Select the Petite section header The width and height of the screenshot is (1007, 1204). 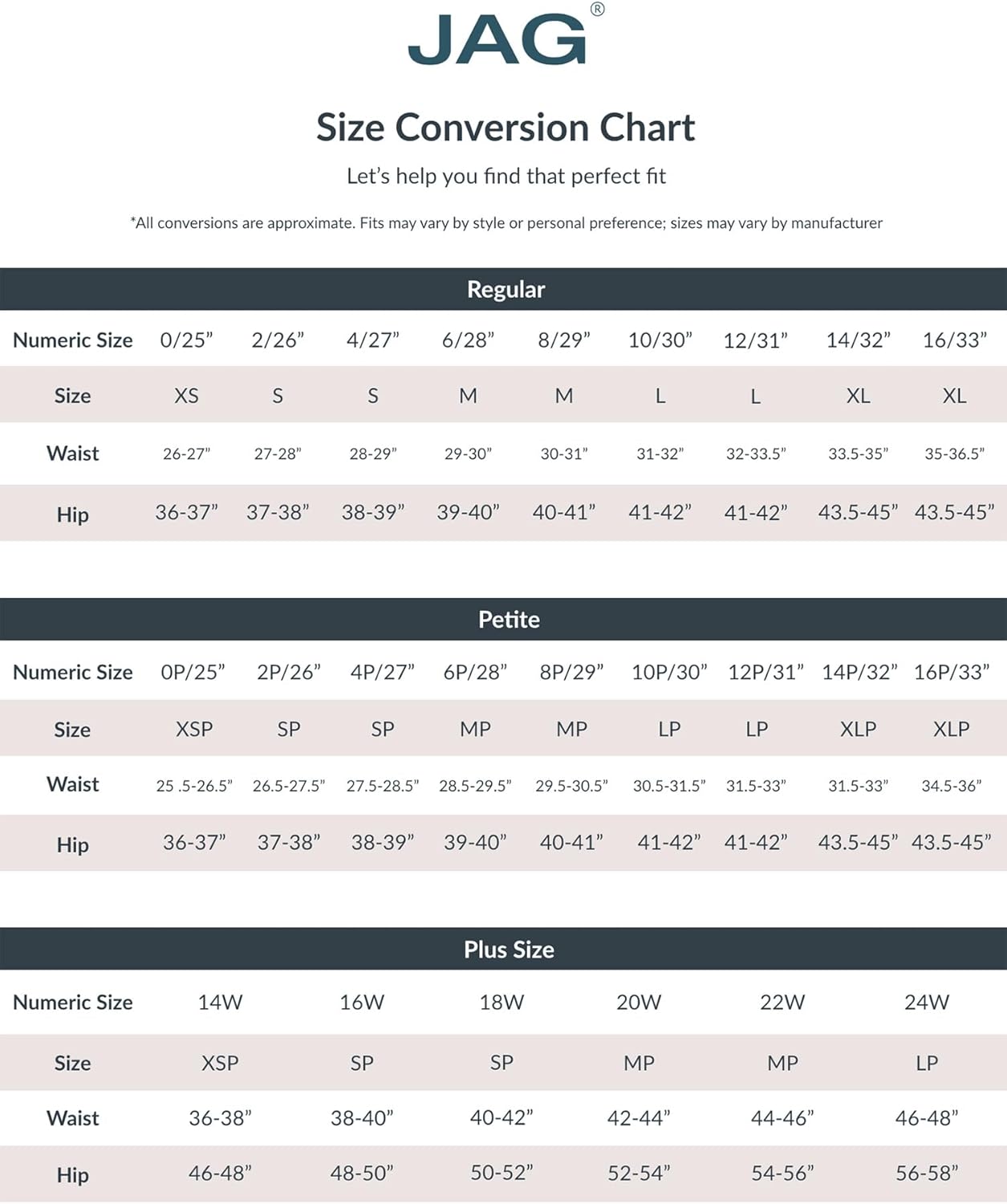pyautogui.click(x=509, y=620)
